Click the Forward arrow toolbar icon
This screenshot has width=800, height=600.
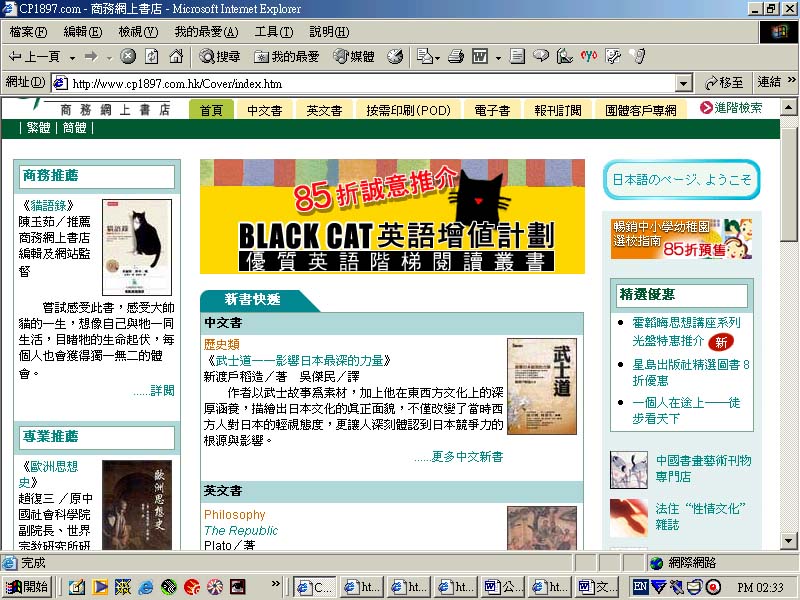coord(91,56)
